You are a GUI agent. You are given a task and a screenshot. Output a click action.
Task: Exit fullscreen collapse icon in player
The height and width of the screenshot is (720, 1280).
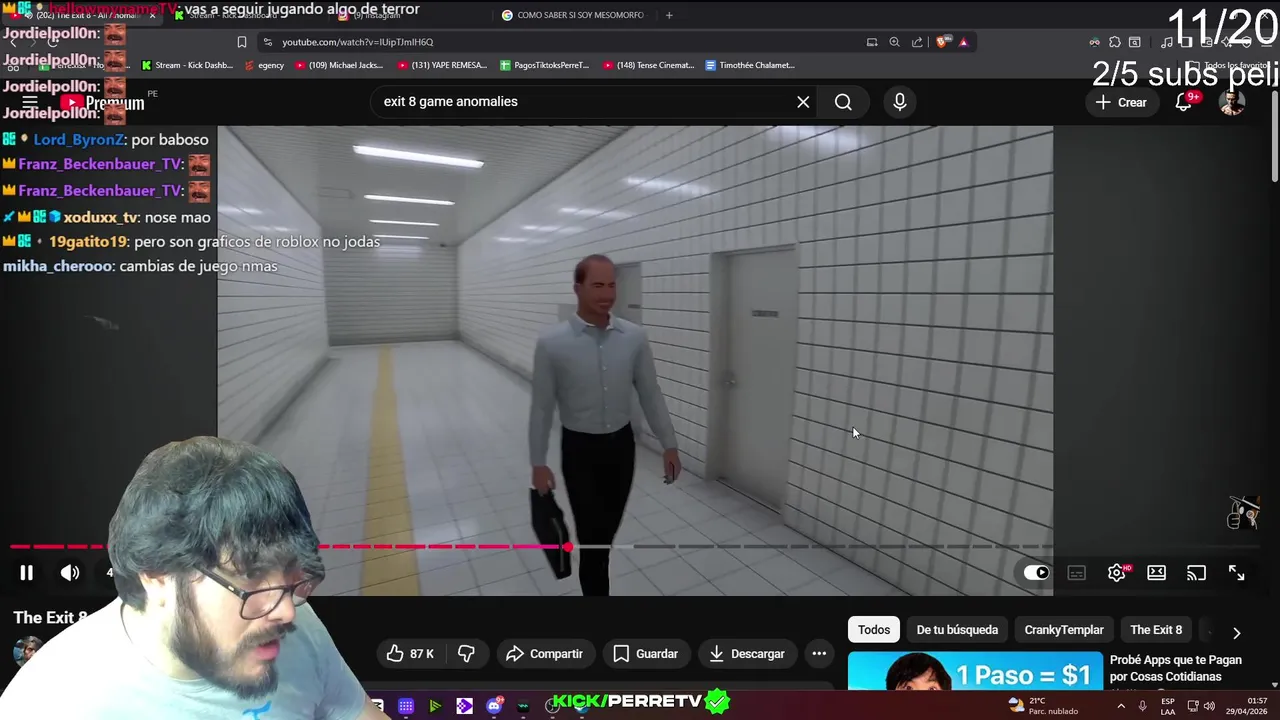[1237, 573]
